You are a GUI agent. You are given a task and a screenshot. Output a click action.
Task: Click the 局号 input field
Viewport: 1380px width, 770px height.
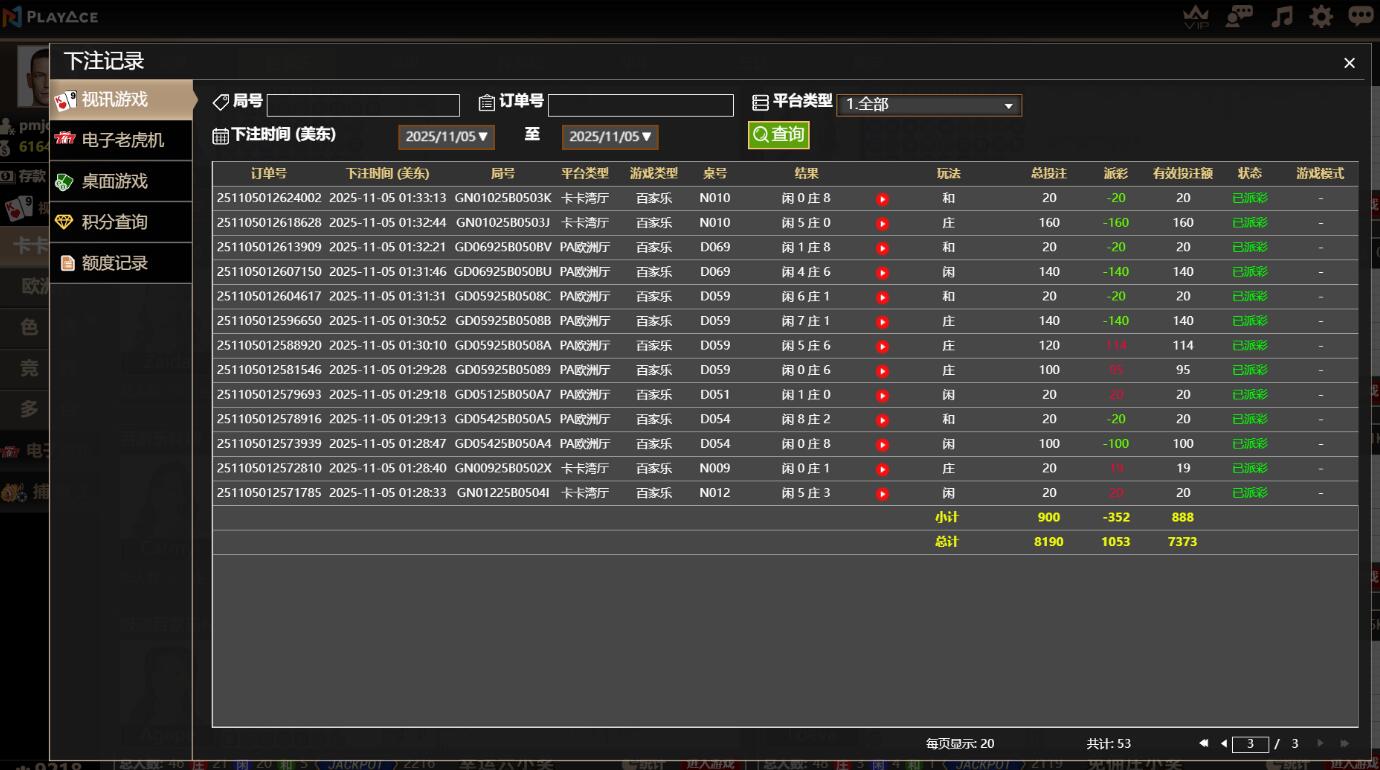click(x=363, y=105)
